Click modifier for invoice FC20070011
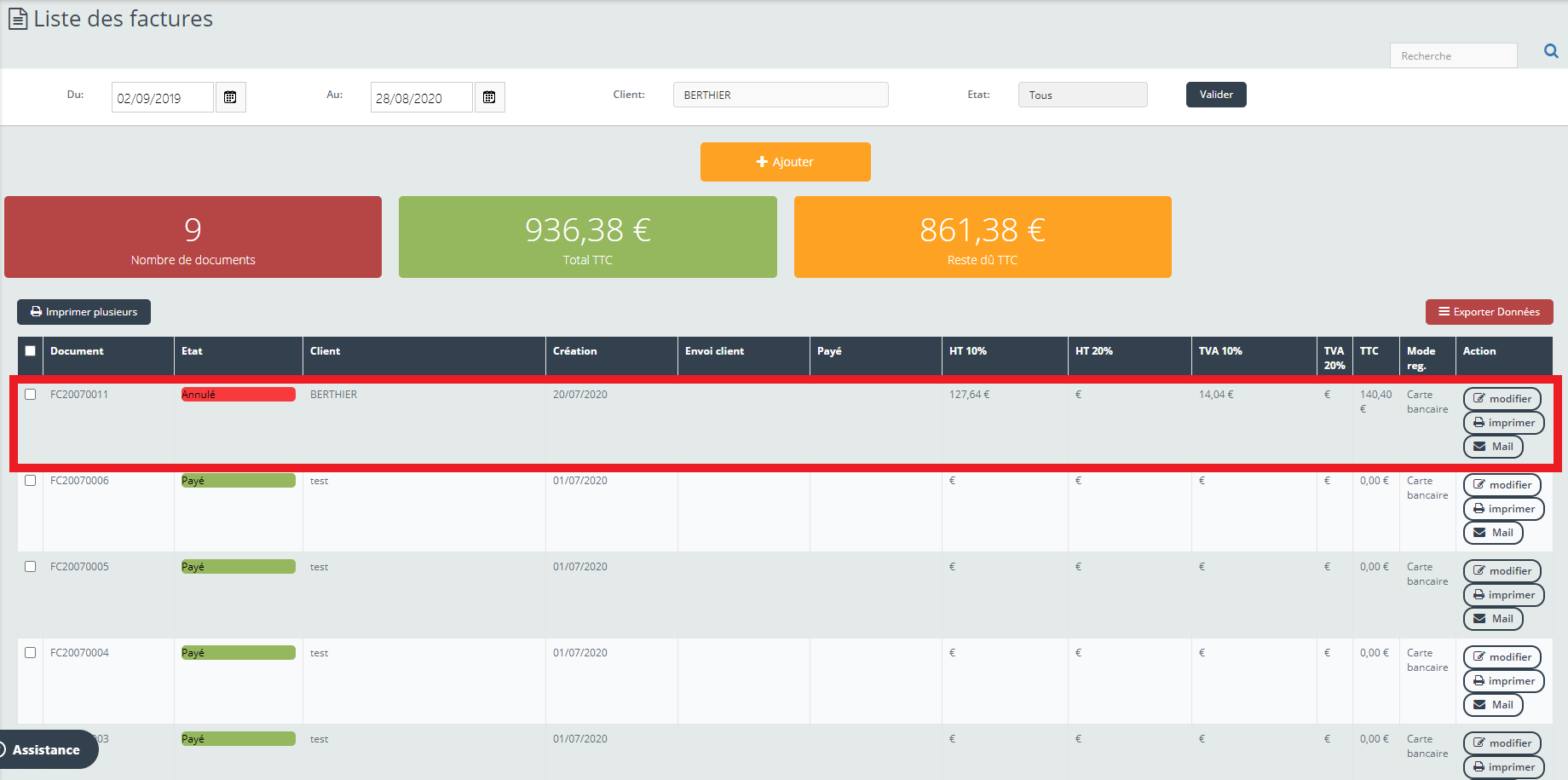The width and height of the screenshot is (1568, 780). (x=1502, y=399)
